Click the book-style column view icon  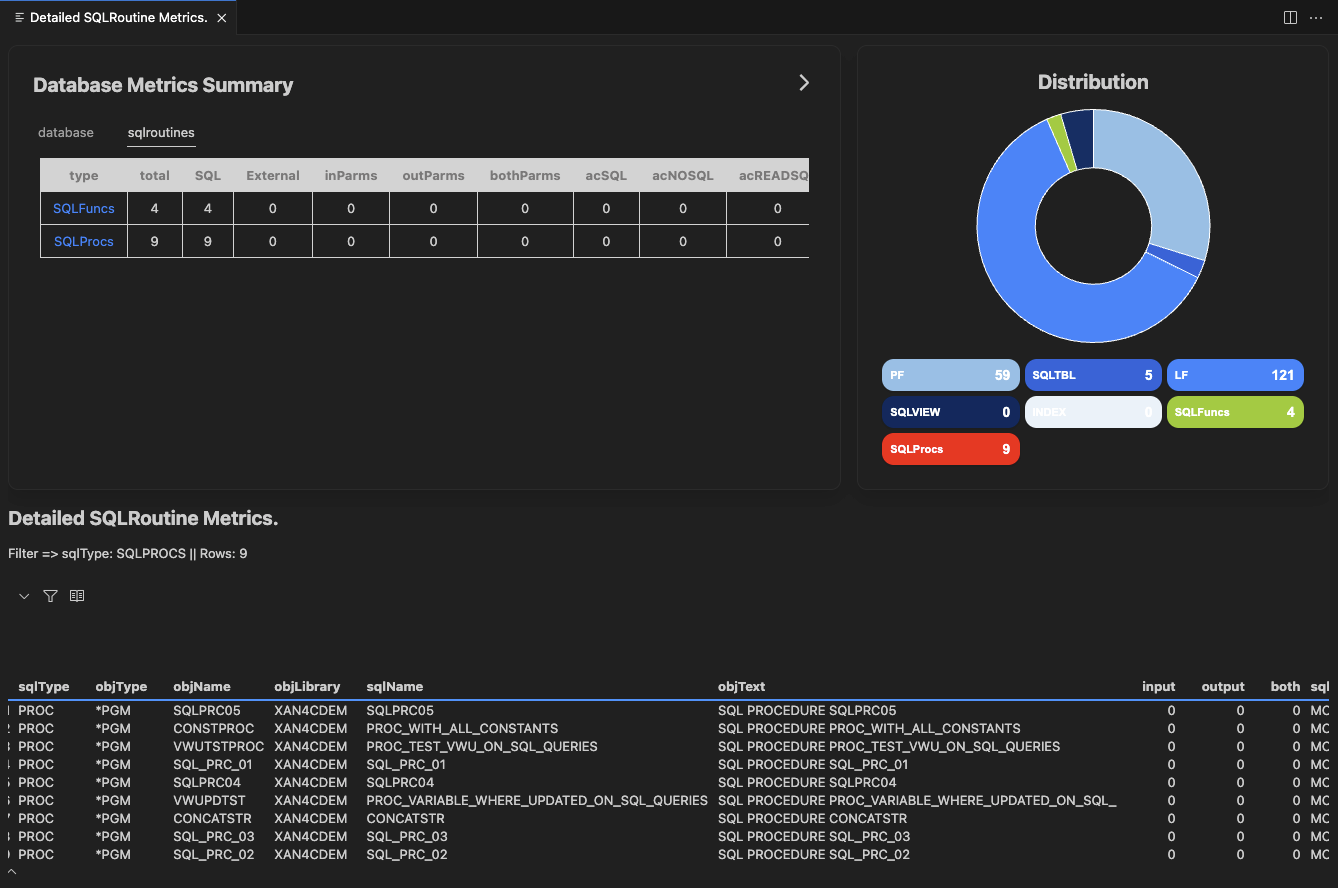pyautogui.click(x=77, y=596)
